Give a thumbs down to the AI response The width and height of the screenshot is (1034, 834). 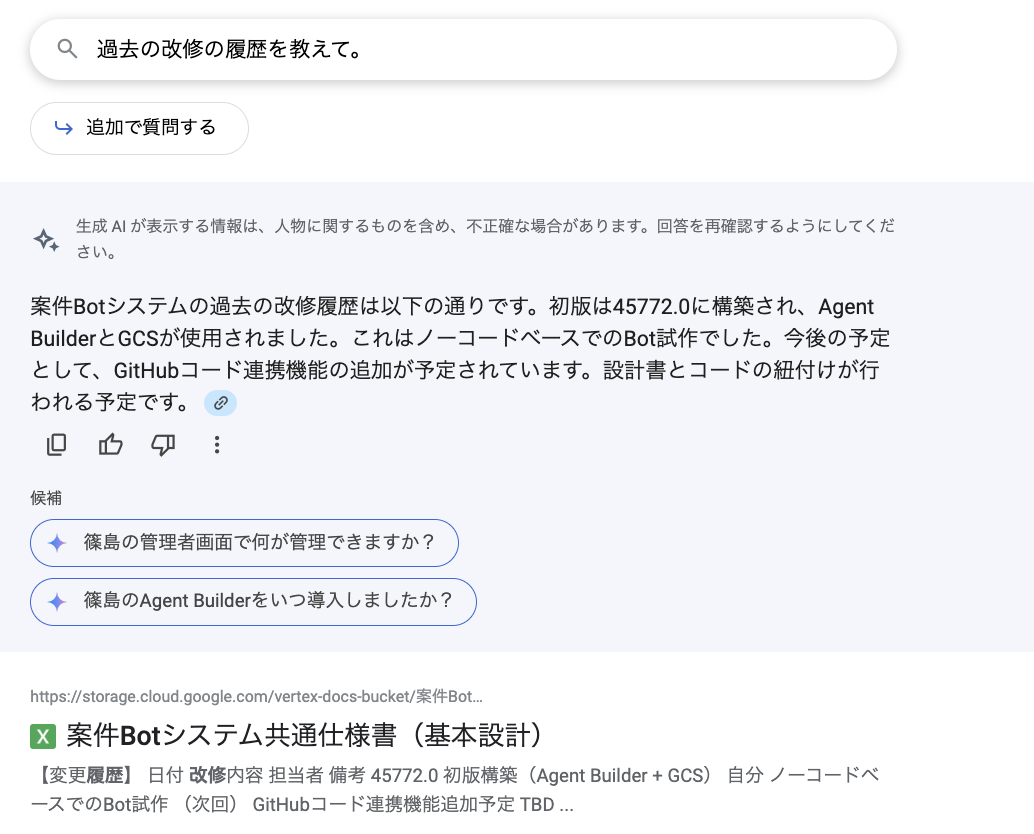click(x=163, y=444)
